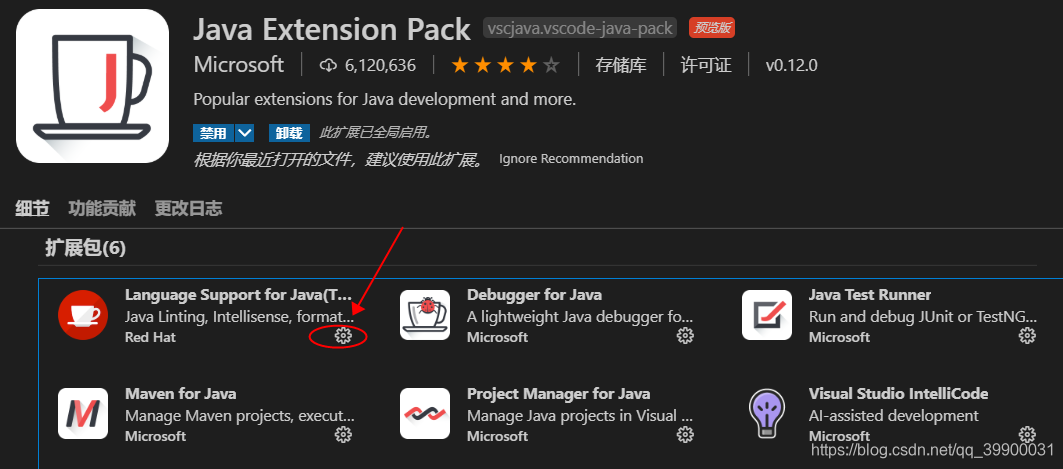The height and width of the screenshot is (469, 1063).
Task: Open the 许可证 license link
Action: (x=706, y=65)
